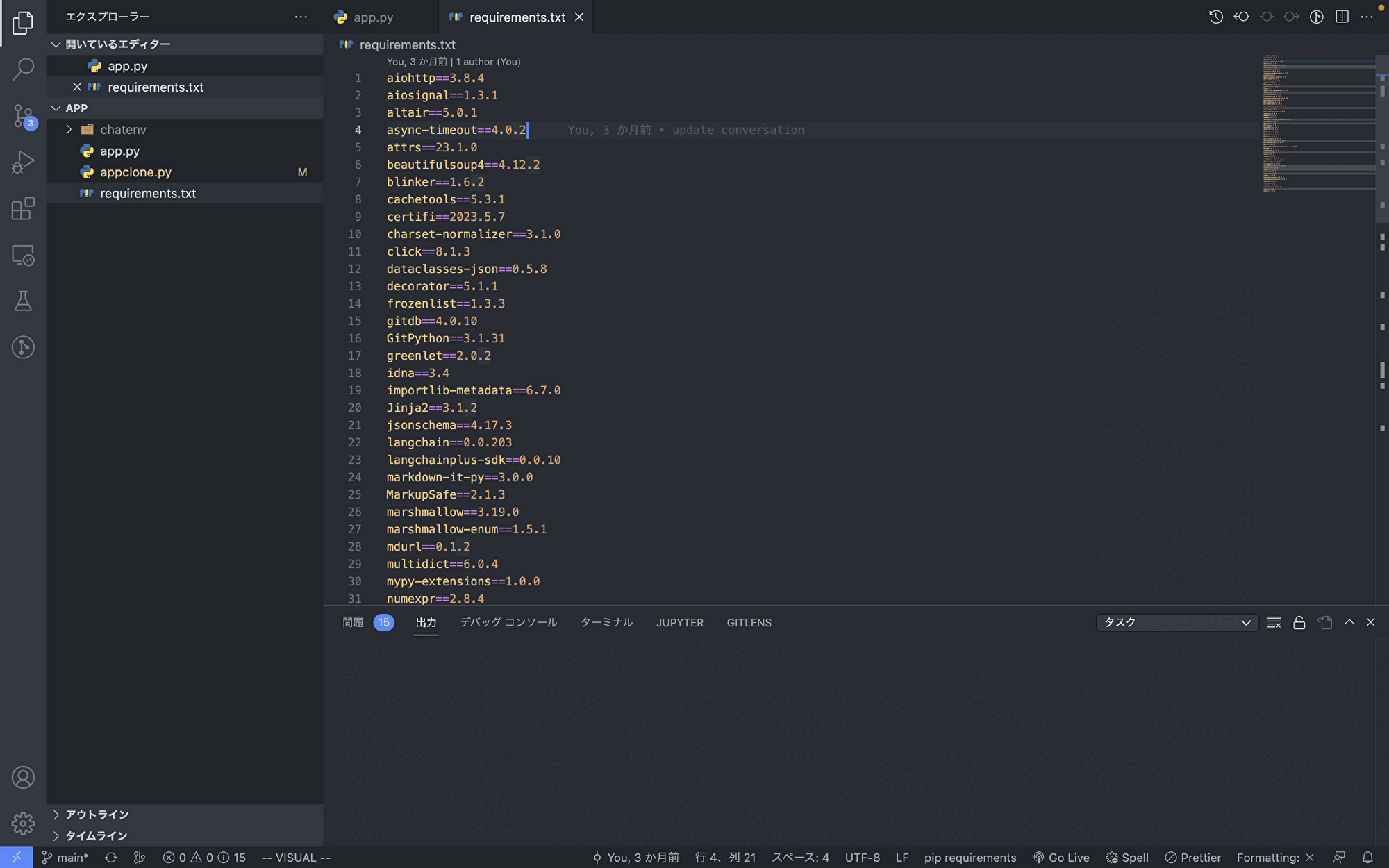The width and height of the screenshot is (1389, 868).
Task: Click Go Live in the status bar
Action: (1061, 858)
